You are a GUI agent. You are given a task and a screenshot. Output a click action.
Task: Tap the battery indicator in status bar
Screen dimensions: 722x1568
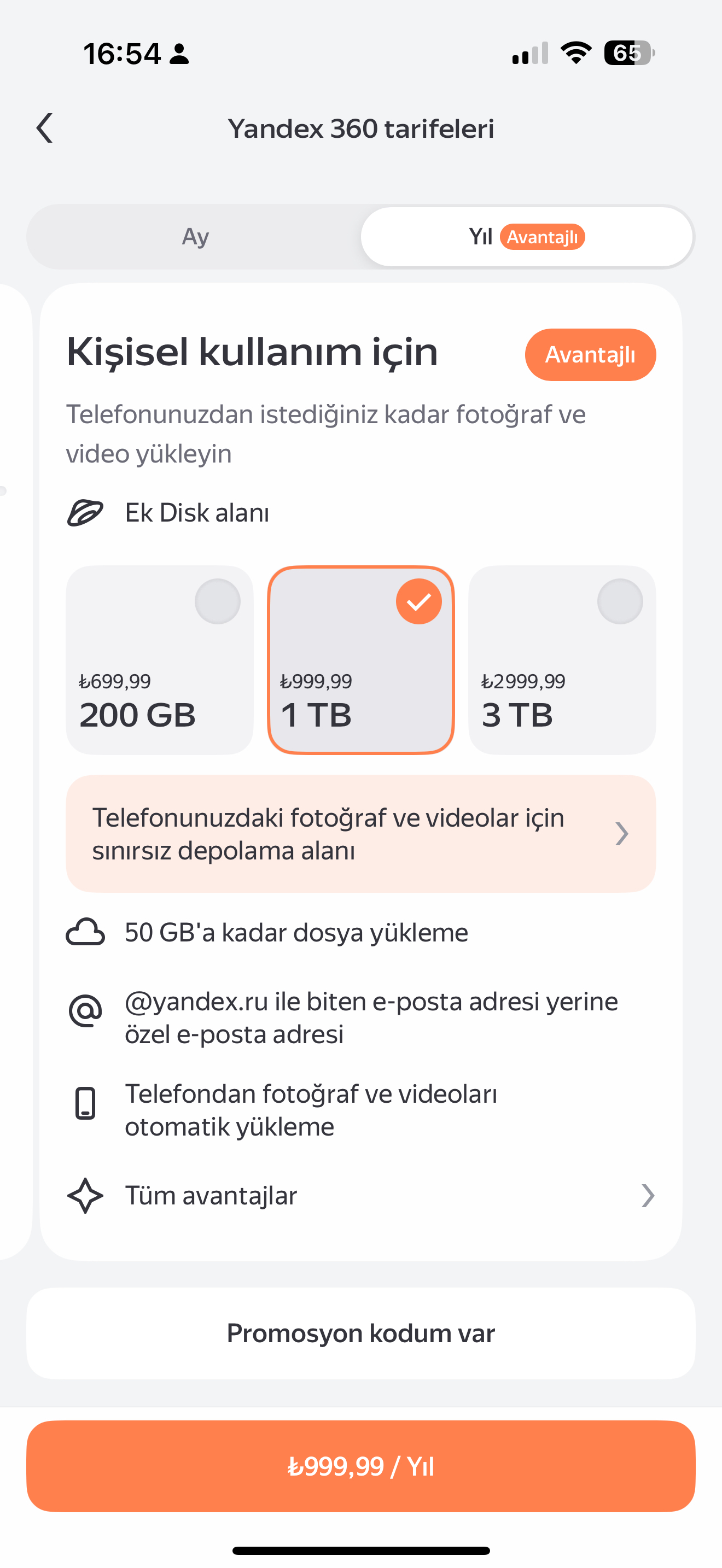click(628, 53)
